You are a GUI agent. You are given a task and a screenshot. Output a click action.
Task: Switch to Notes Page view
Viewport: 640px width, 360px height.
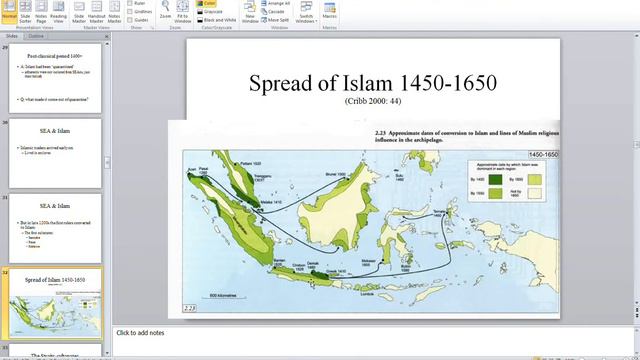[41, 11]
